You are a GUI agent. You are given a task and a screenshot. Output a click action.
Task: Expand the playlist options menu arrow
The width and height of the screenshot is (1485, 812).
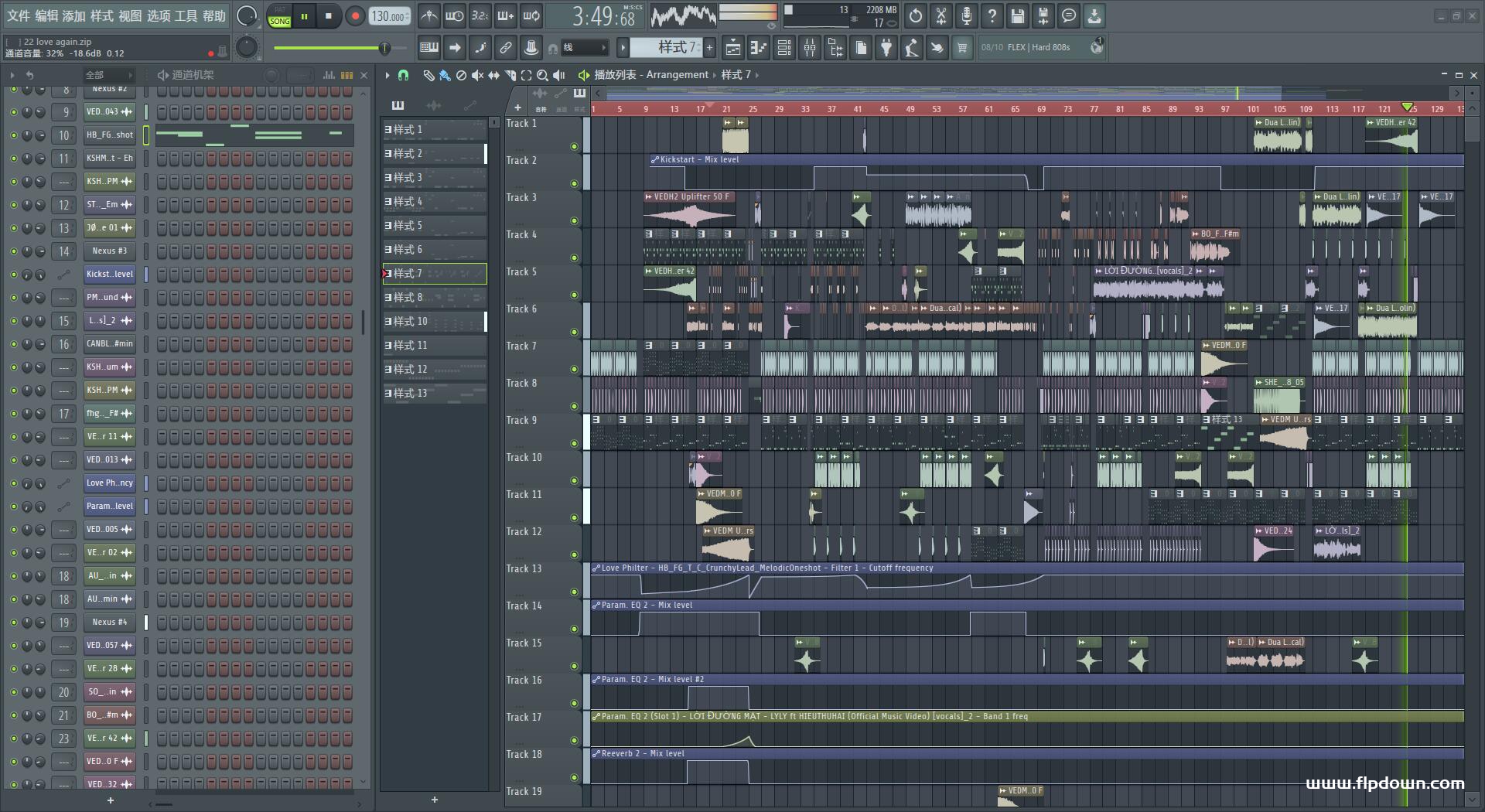click(x=387, y=75)
